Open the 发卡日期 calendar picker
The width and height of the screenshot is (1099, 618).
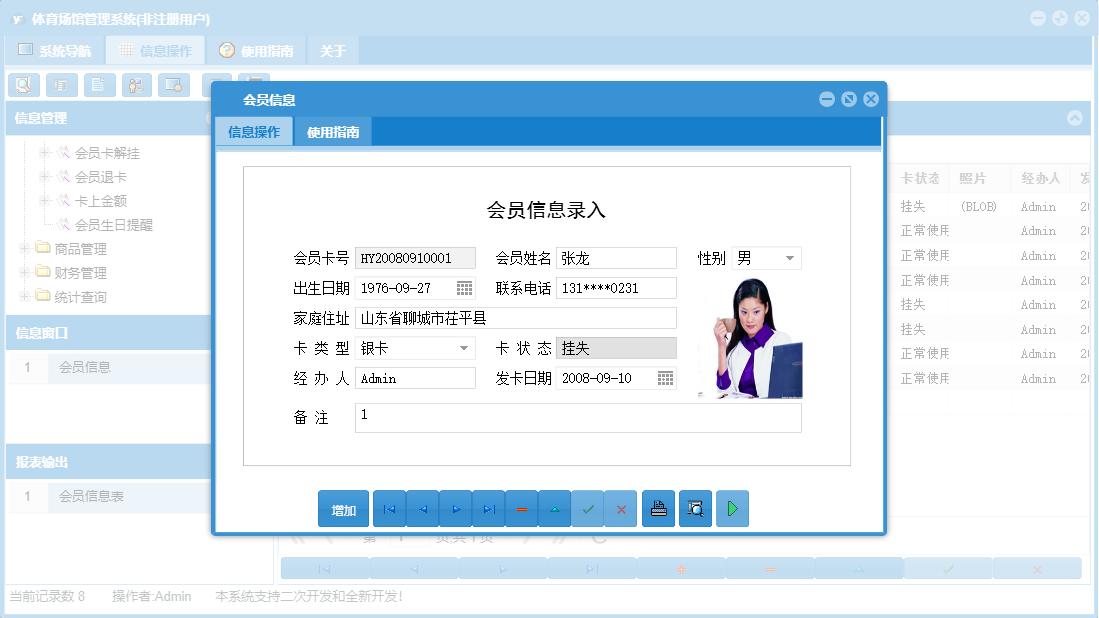point(663,379)
